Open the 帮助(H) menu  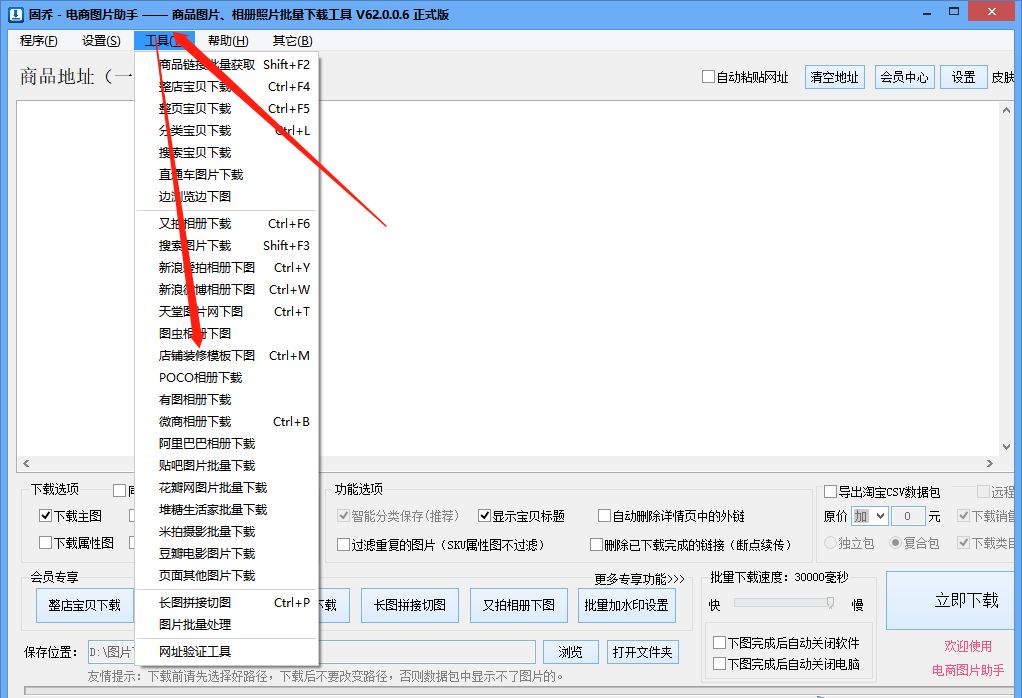tap(227, 41)
